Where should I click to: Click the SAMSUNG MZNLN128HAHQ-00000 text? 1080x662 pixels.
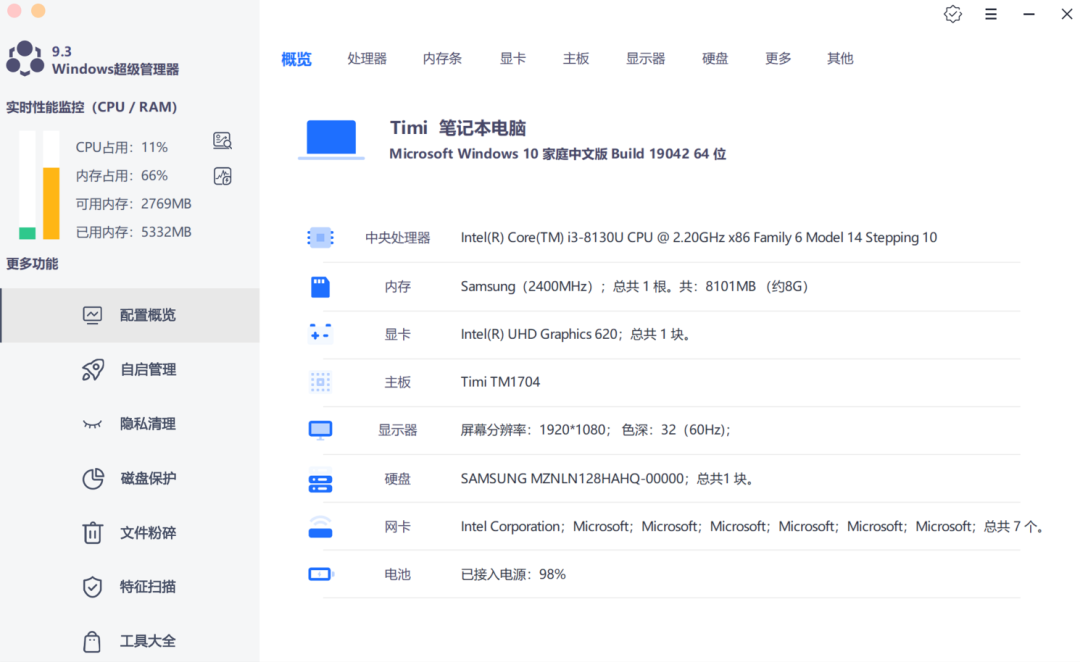607,479
